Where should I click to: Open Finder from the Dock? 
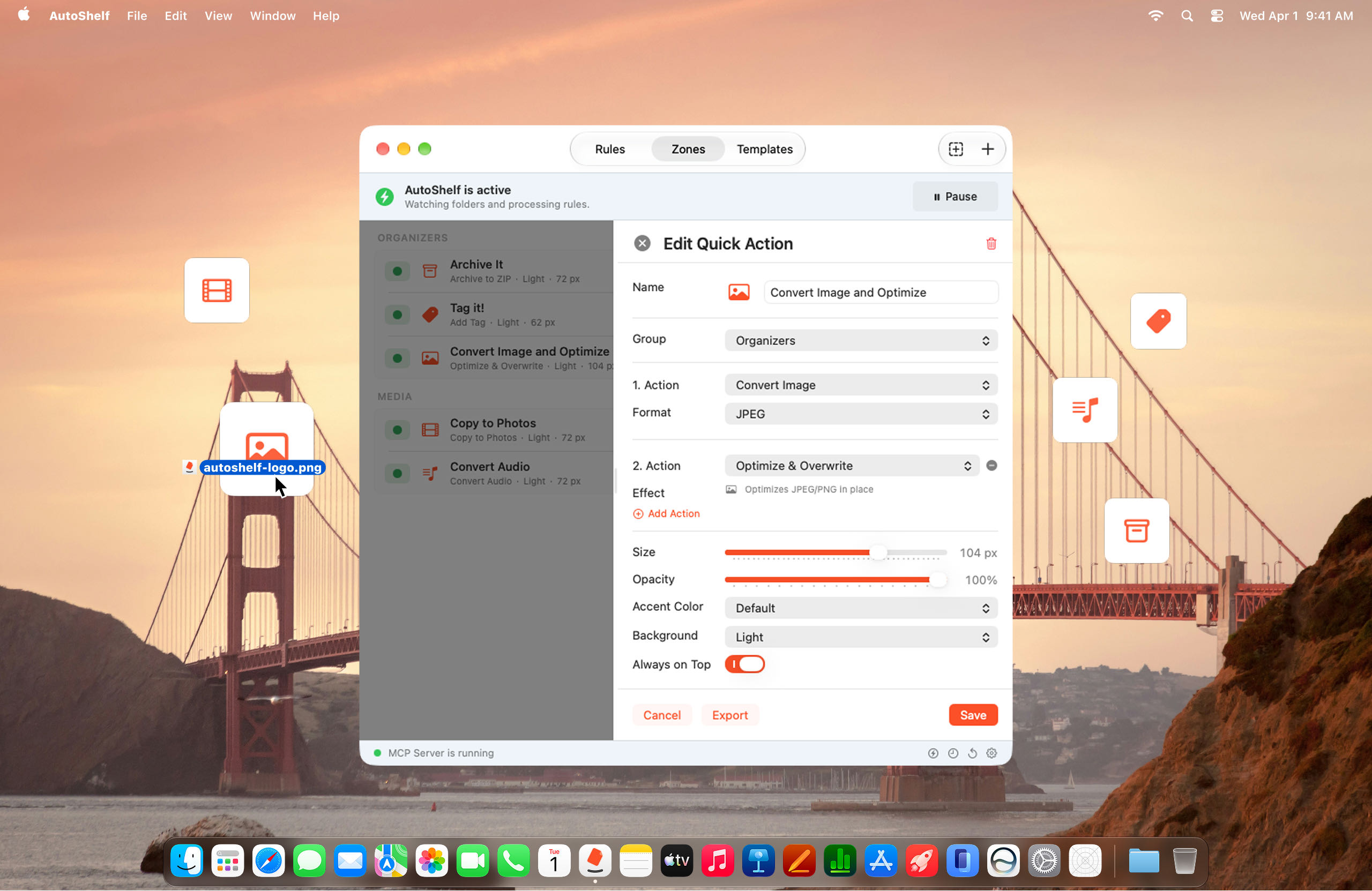coord(187,862)
